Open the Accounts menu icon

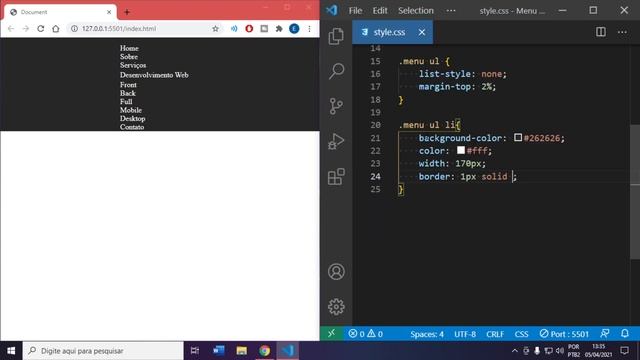(336, 271)
